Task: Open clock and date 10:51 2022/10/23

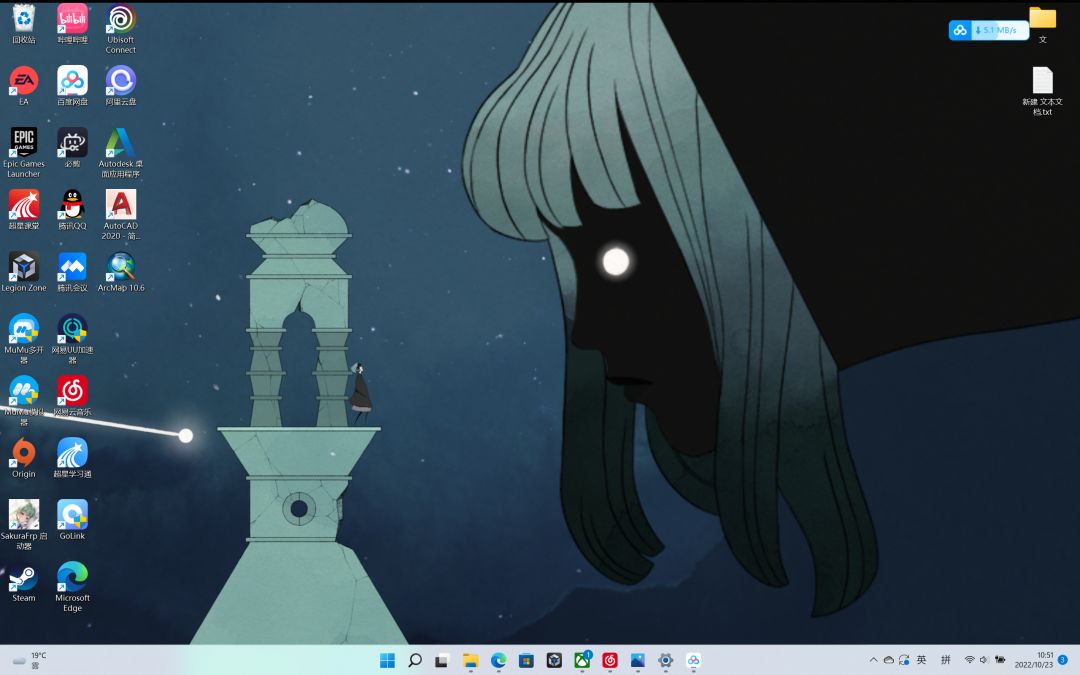Action: pyautogui.click(x=1034, y=660)
